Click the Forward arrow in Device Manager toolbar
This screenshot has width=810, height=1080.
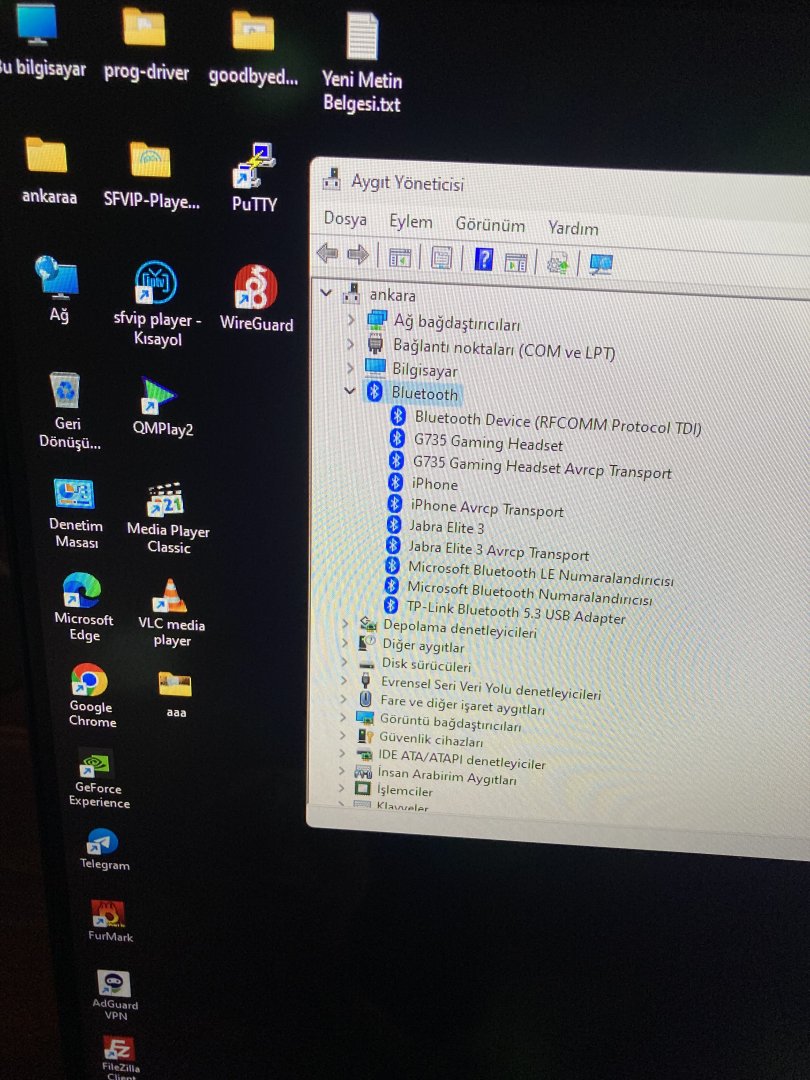click(x=357, y=255)
